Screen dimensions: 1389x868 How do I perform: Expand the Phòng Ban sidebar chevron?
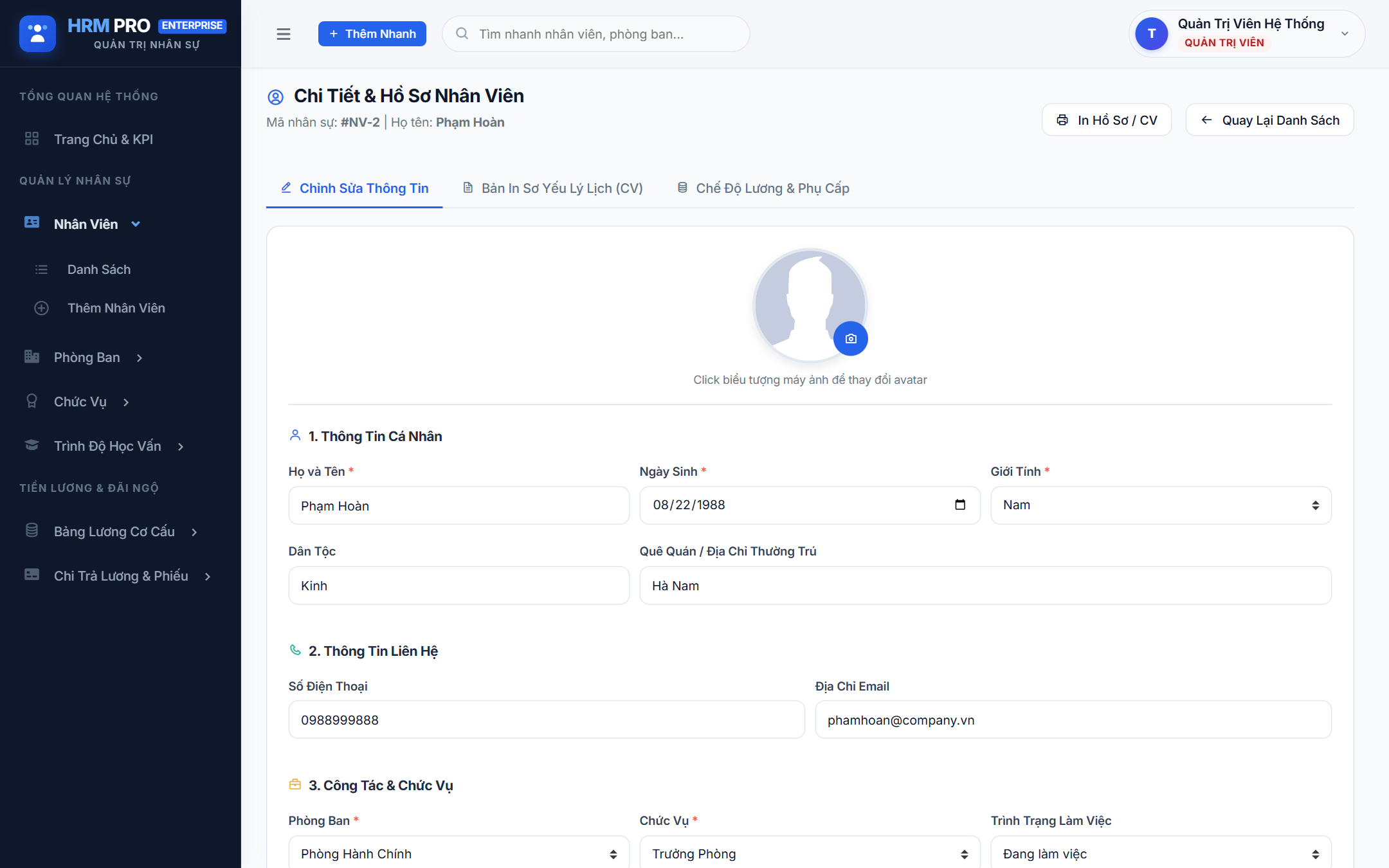140,358
